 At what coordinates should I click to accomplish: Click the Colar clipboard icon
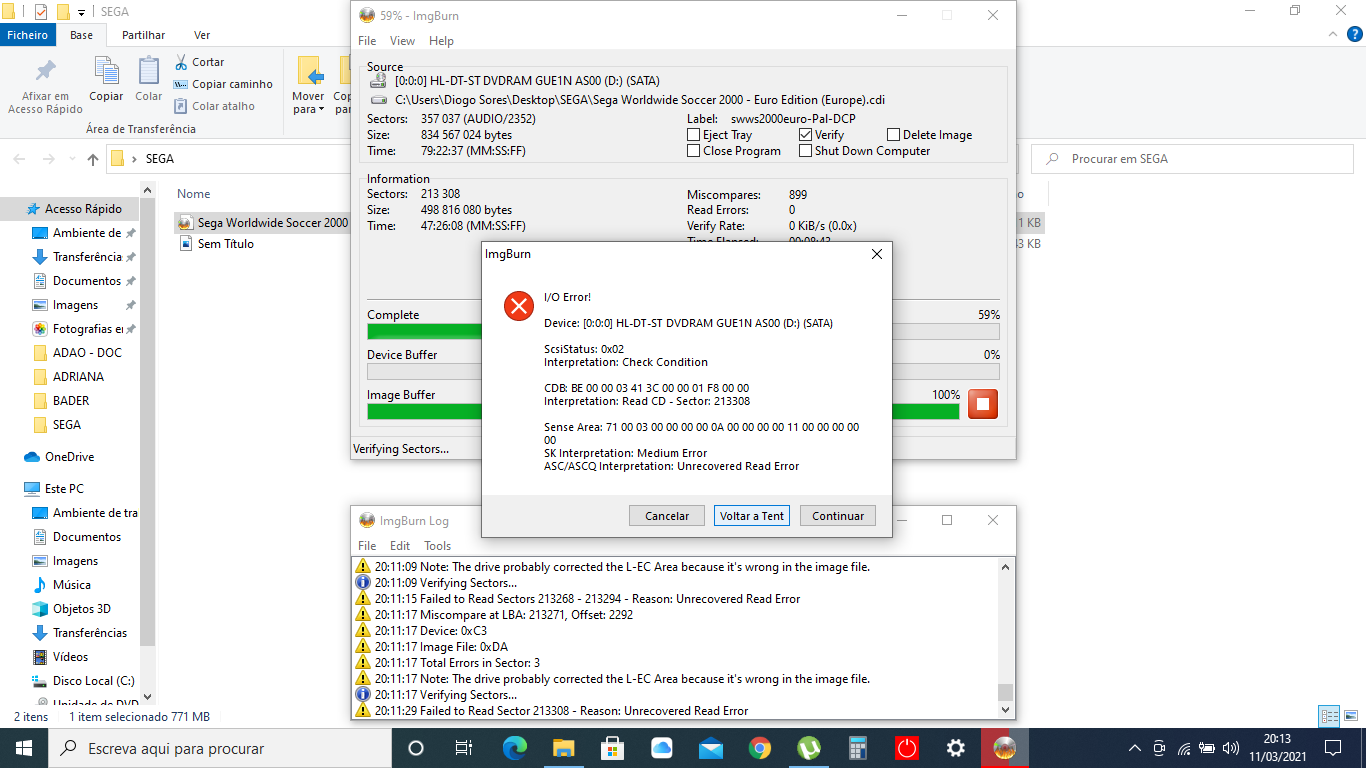149,70
